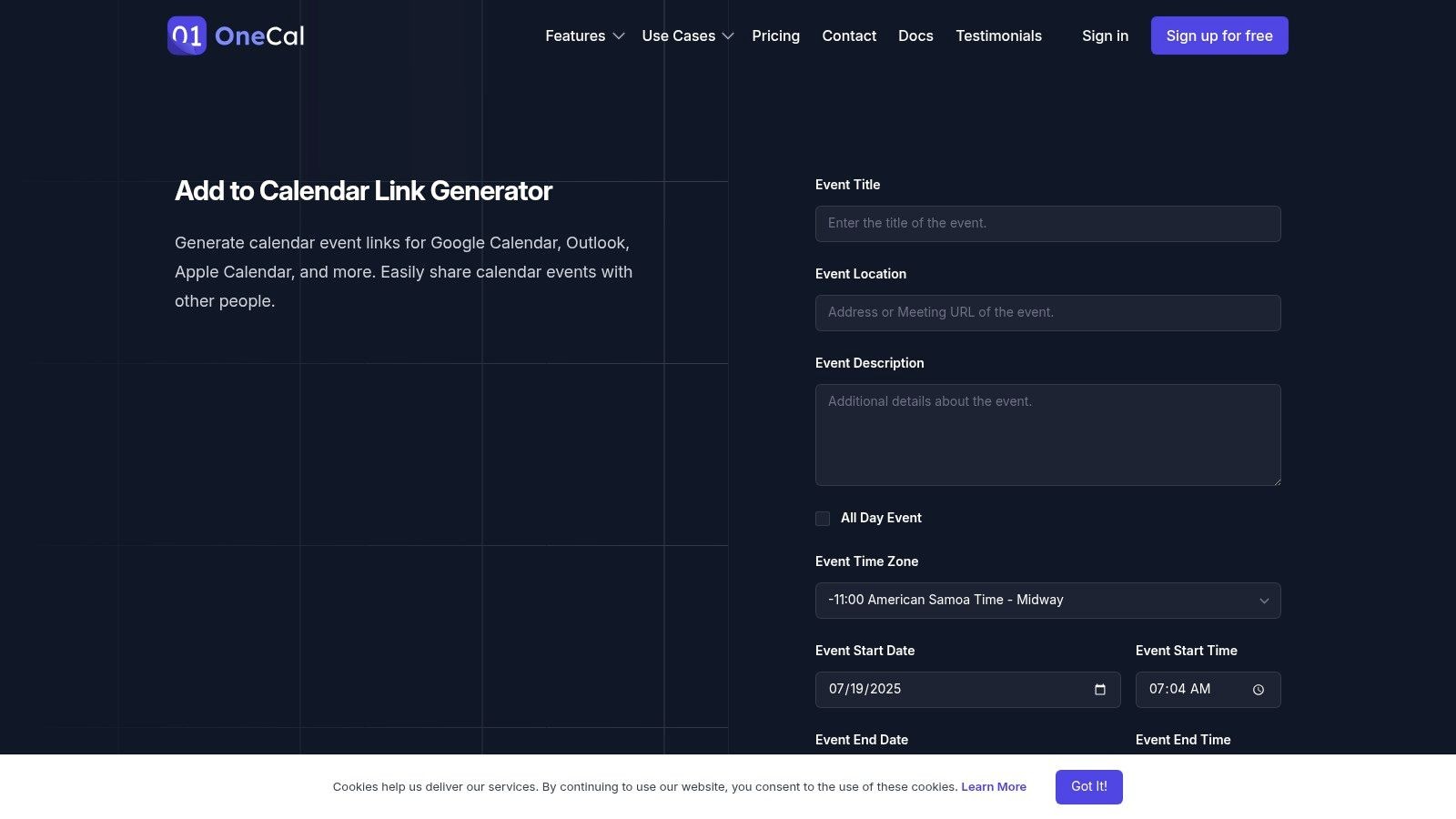Screen dimensions: 1456x819
Task: Click into the Event Location field
Action: point(1047,313)
